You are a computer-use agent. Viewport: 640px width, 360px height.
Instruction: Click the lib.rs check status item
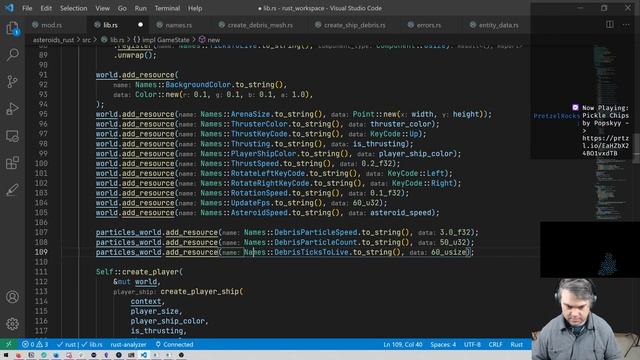[x=92, y=344]
